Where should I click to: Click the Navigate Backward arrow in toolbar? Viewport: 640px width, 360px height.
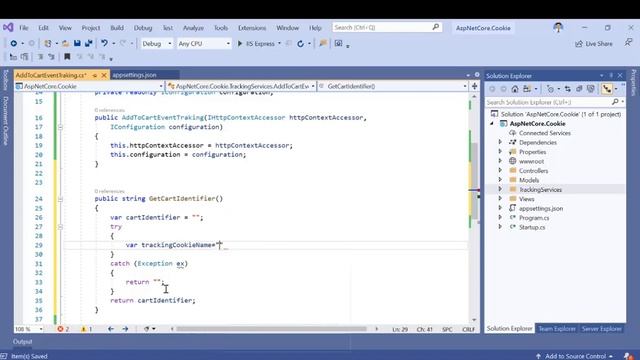coord(13,43)
